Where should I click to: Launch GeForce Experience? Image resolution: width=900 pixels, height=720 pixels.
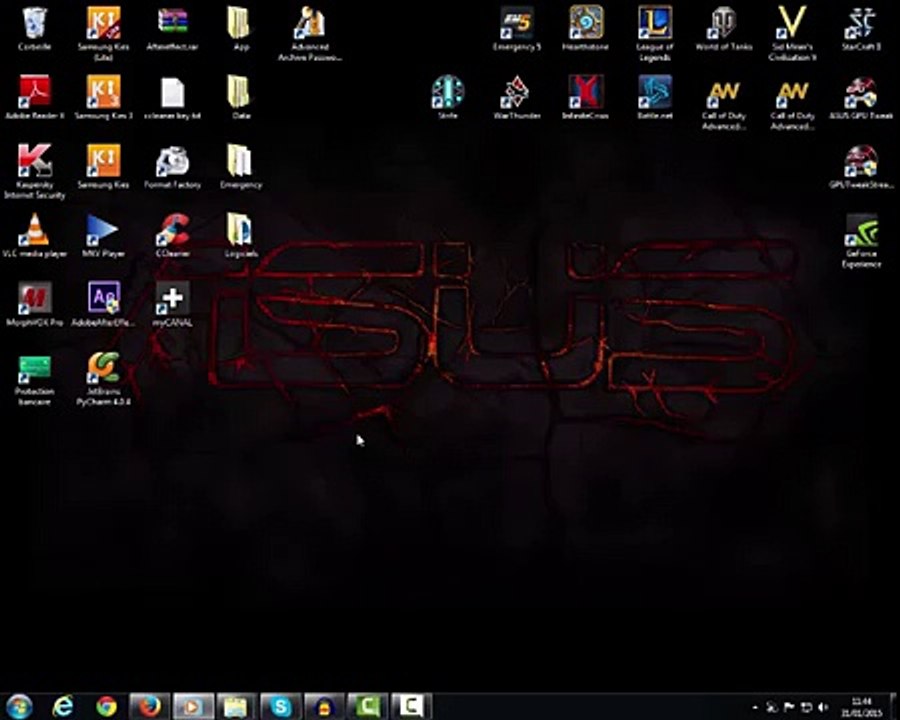point(861,241)
